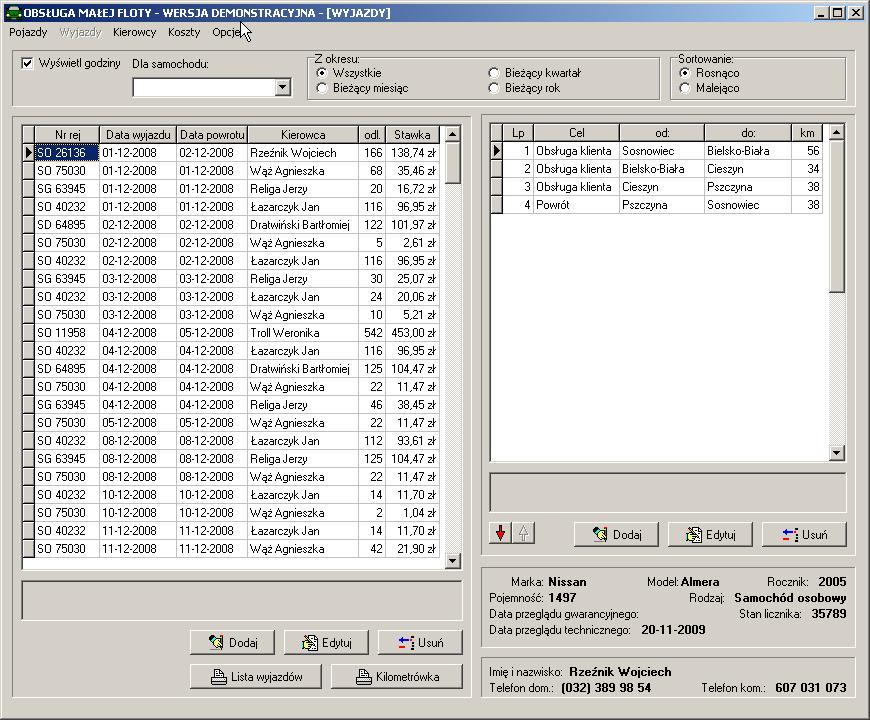Open the Pojazdy menu

pyautogui.click(x=28, y=32)
